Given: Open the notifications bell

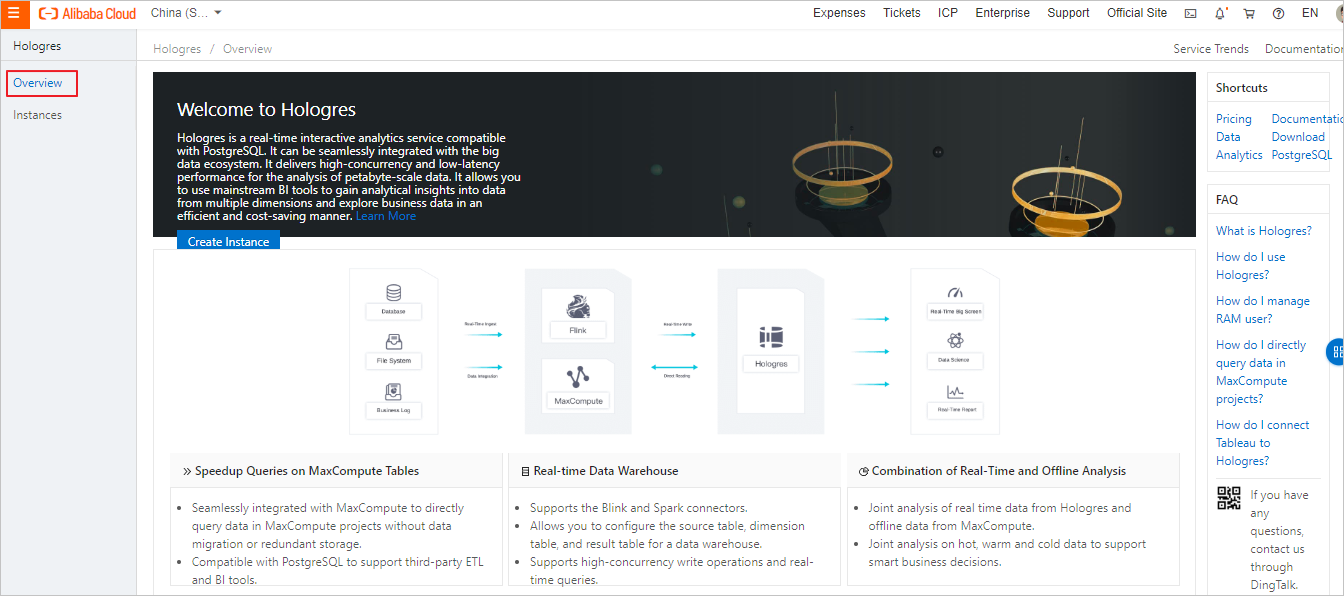Looking at the screenshot, I should click(1220, 14).
